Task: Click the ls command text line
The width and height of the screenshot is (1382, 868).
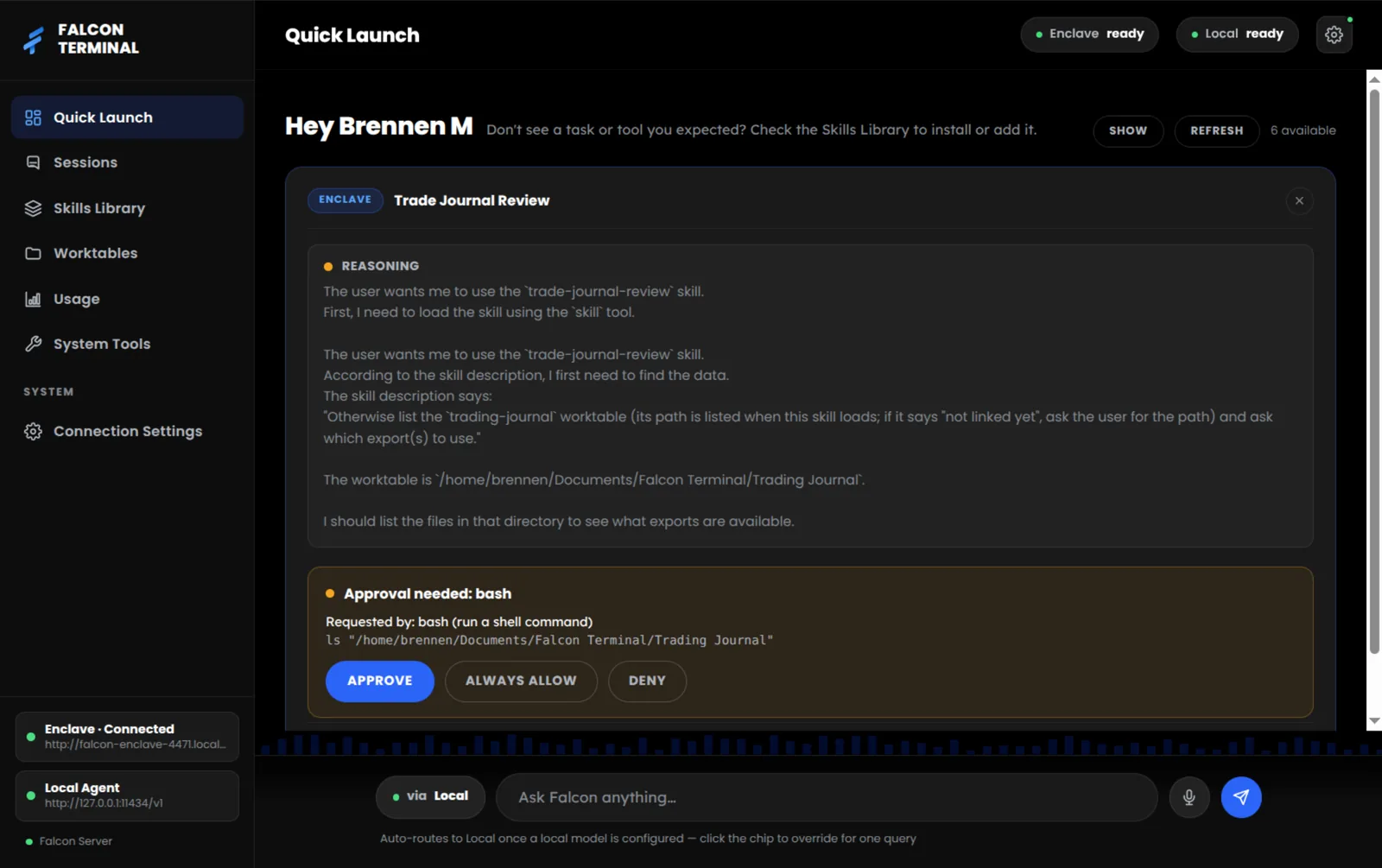Action: tap(549, 640)
